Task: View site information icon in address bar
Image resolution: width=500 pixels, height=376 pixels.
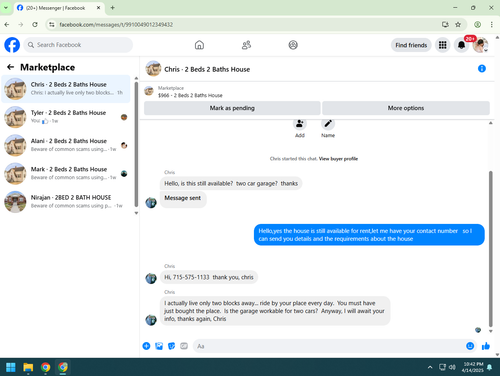Action: 52,24
